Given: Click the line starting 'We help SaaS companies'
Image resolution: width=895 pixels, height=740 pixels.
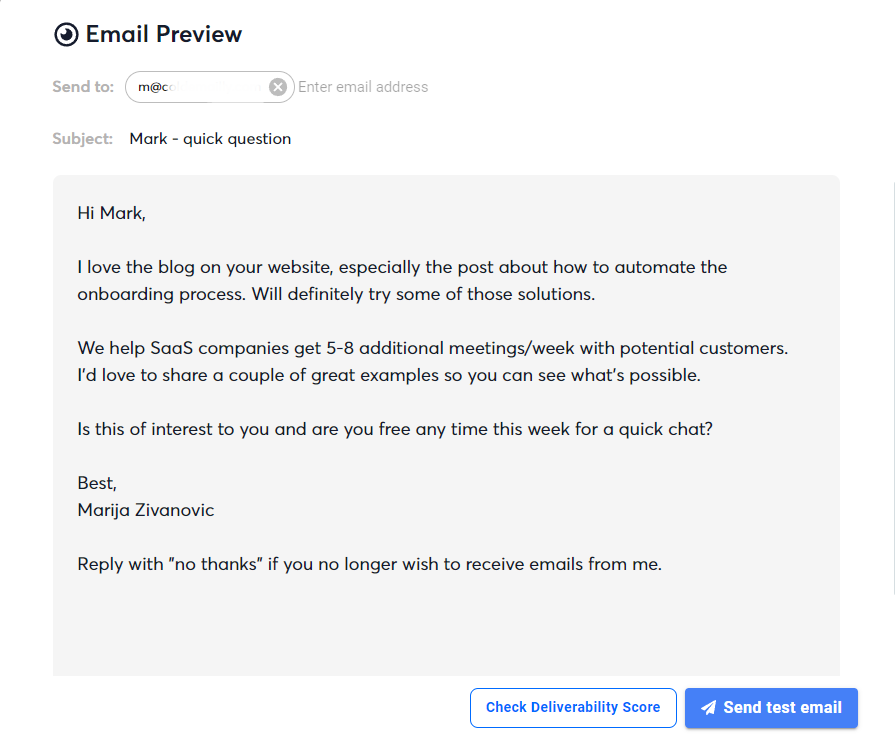Looking at the screenshot, I should point(432,349).
